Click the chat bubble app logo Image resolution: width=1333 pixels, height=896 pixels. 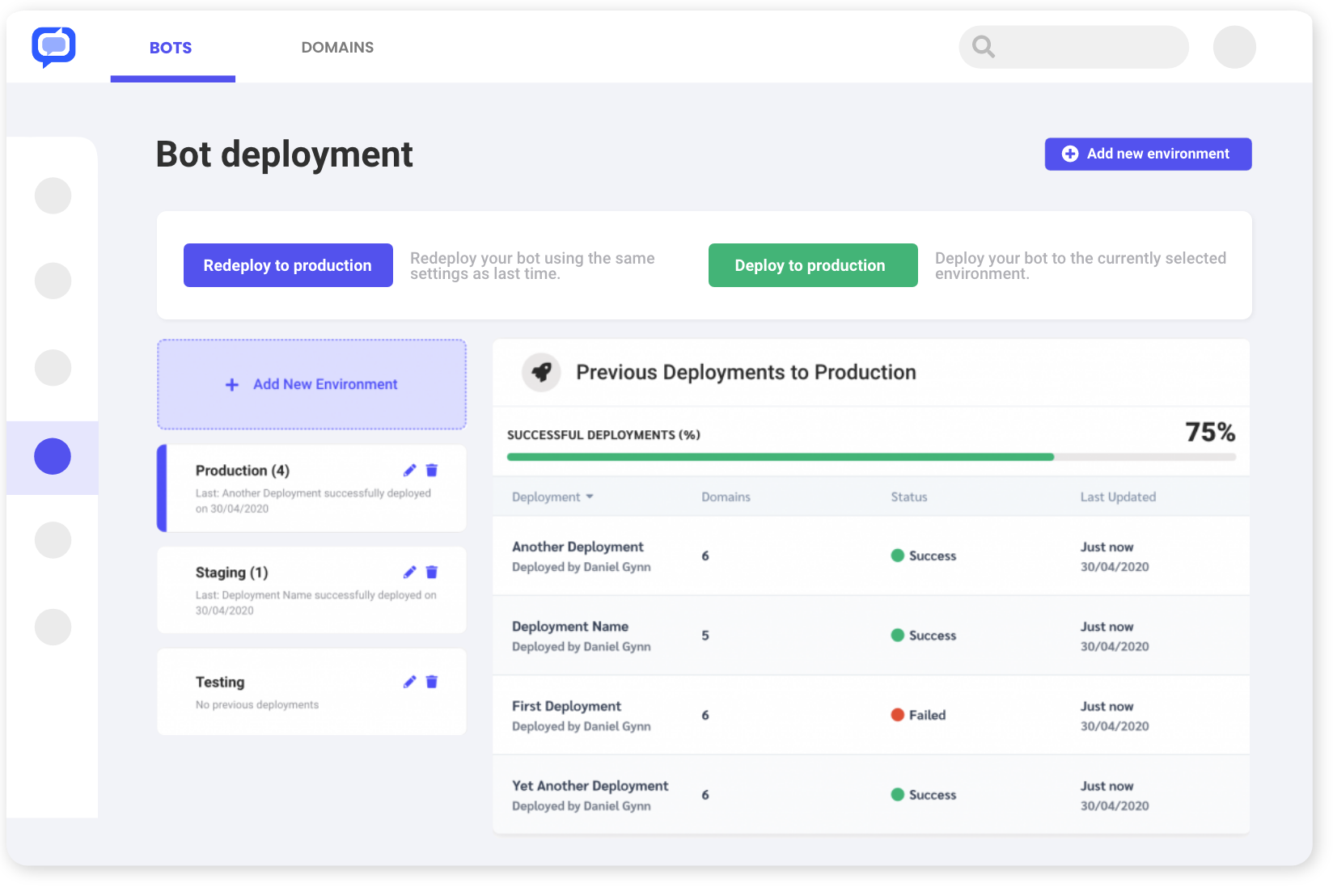tap(53, 47)
